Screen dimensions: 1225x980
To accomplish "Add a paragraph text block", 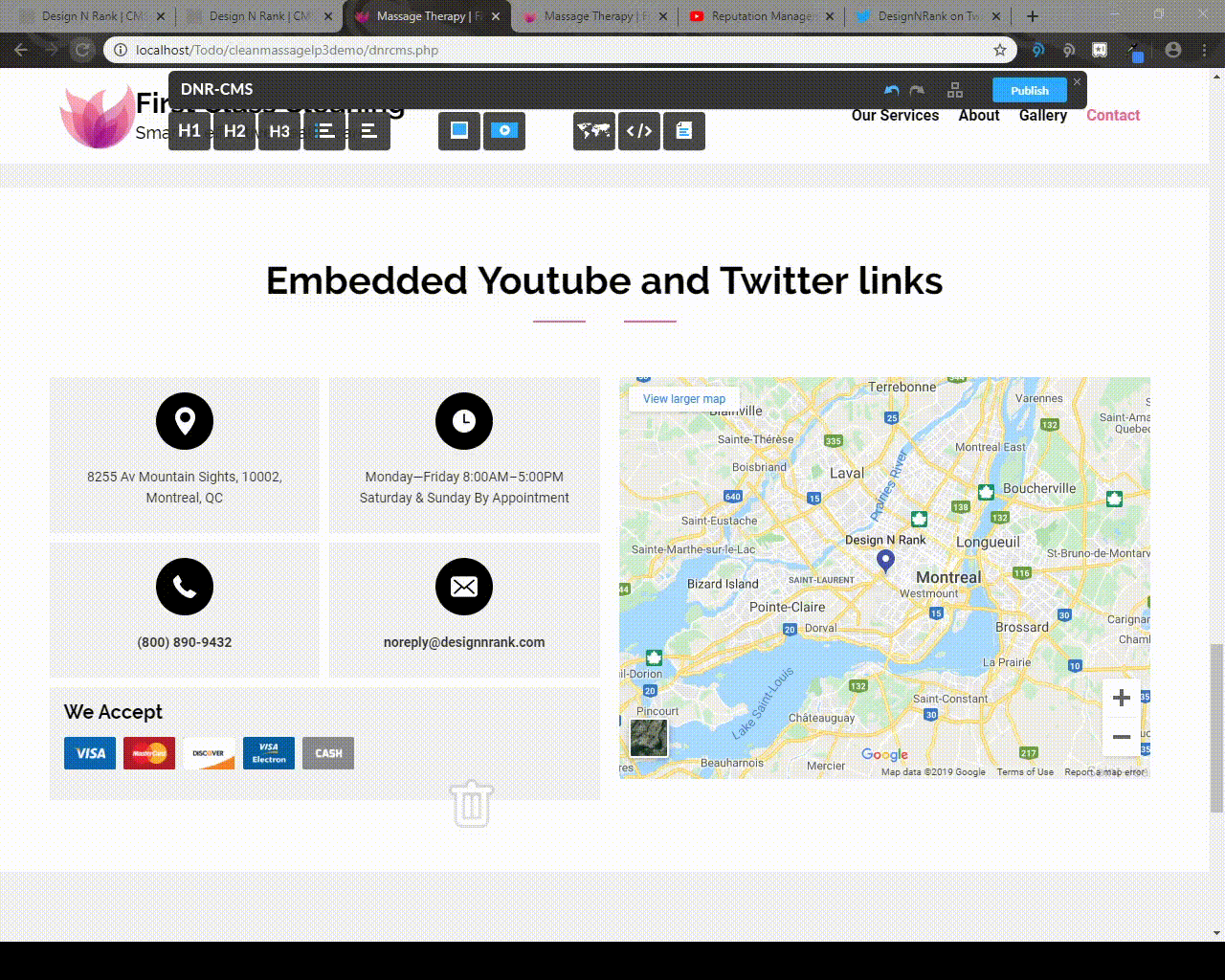I will coord(369,131).
